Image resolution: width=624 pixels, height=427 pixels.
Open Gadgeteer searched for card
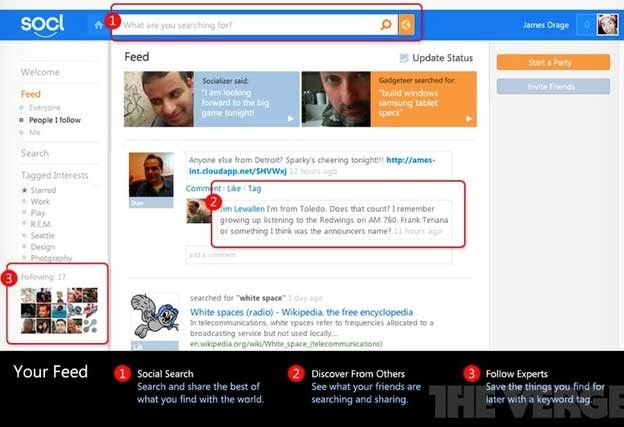[x=423, y=99]
